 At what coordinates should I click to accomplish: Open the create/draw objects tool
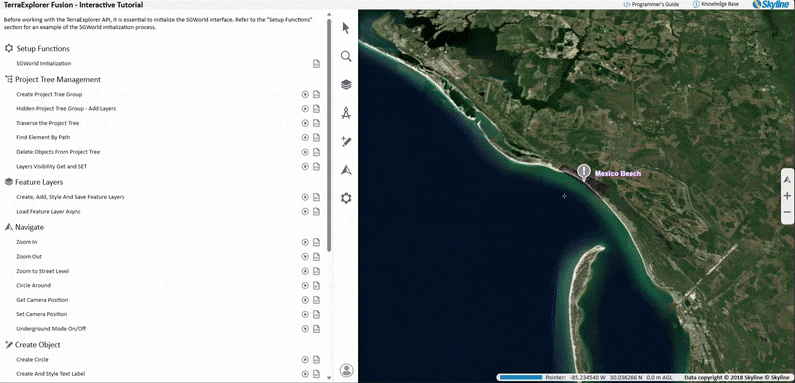coord(346,142)
